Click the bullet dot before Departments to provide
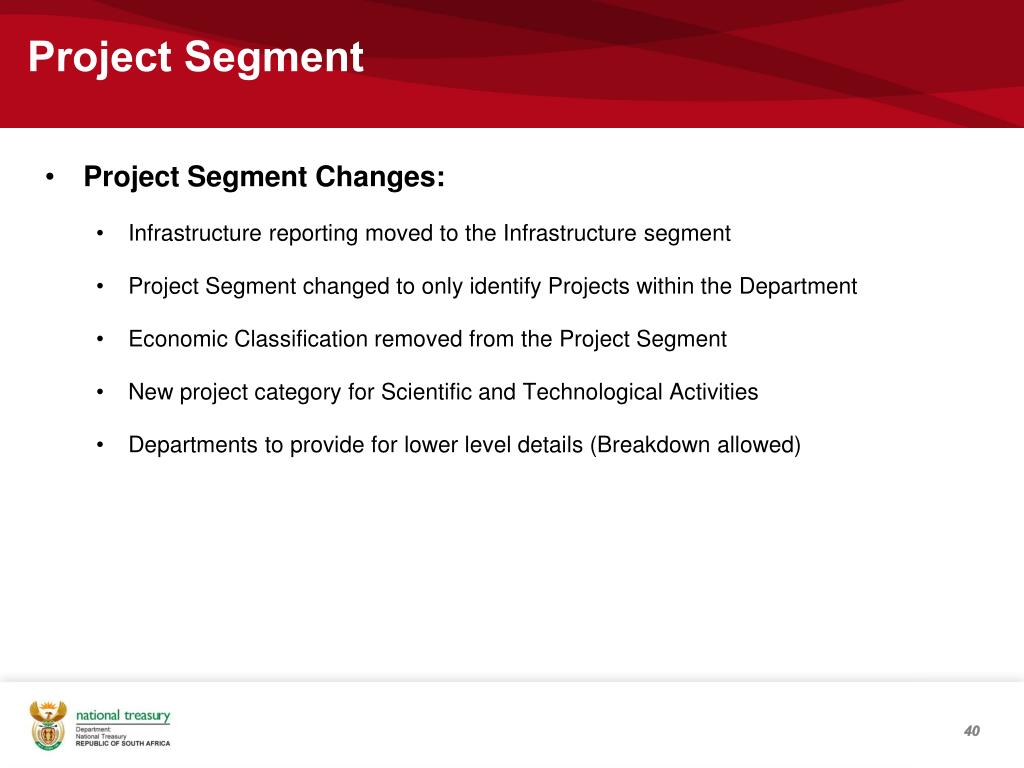 pos(100,445)
